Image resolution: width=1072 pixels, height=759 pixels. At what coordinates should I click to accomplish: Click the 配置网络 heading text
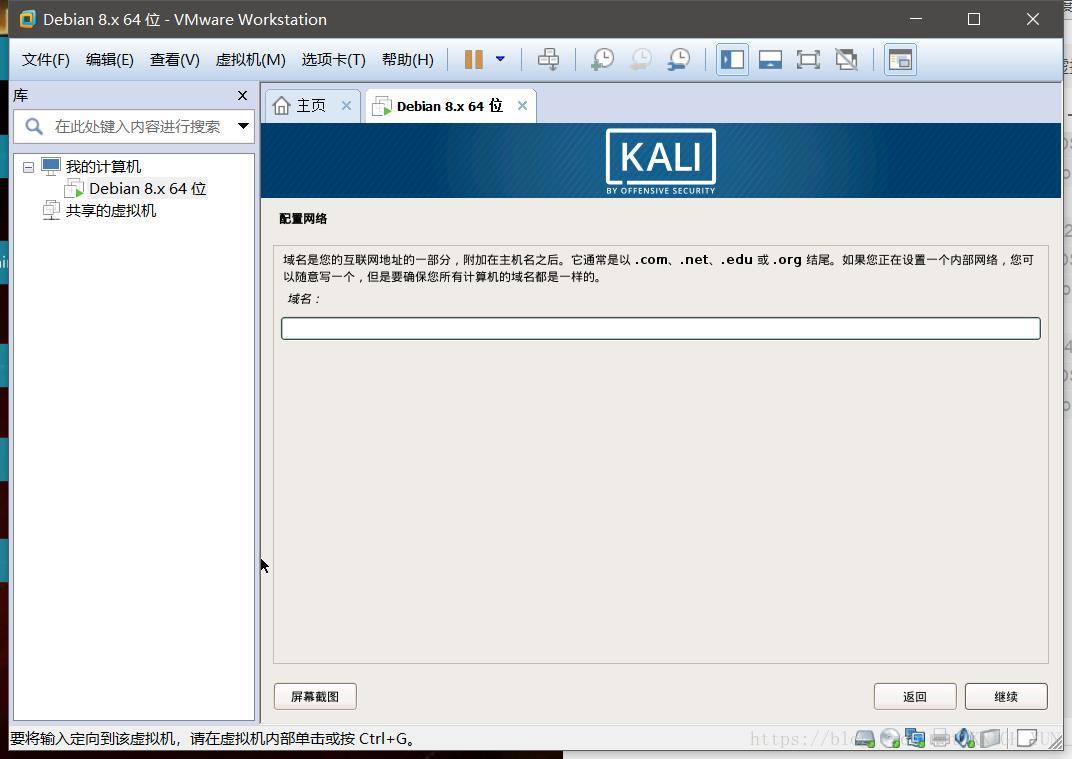tap(303, 219)
